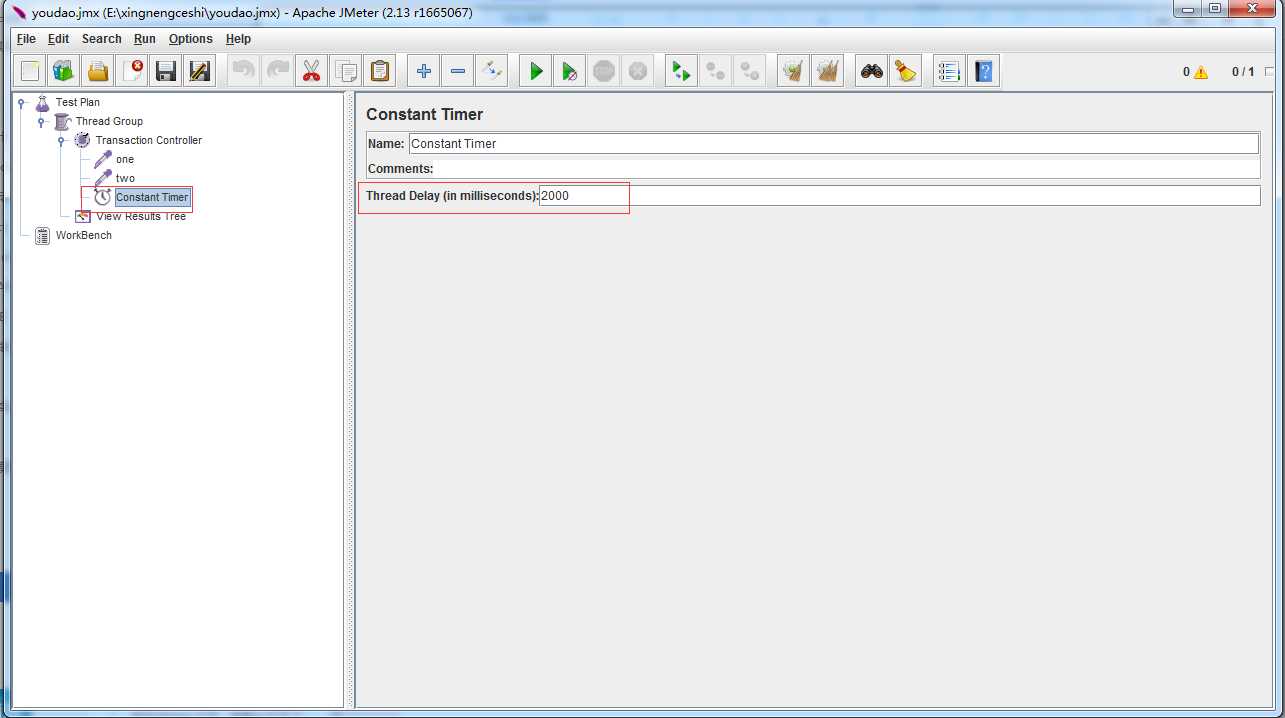This screenshot has height=718, width=1285.
Task: Click the Clear All brooms icon
Action: (828, 71)
